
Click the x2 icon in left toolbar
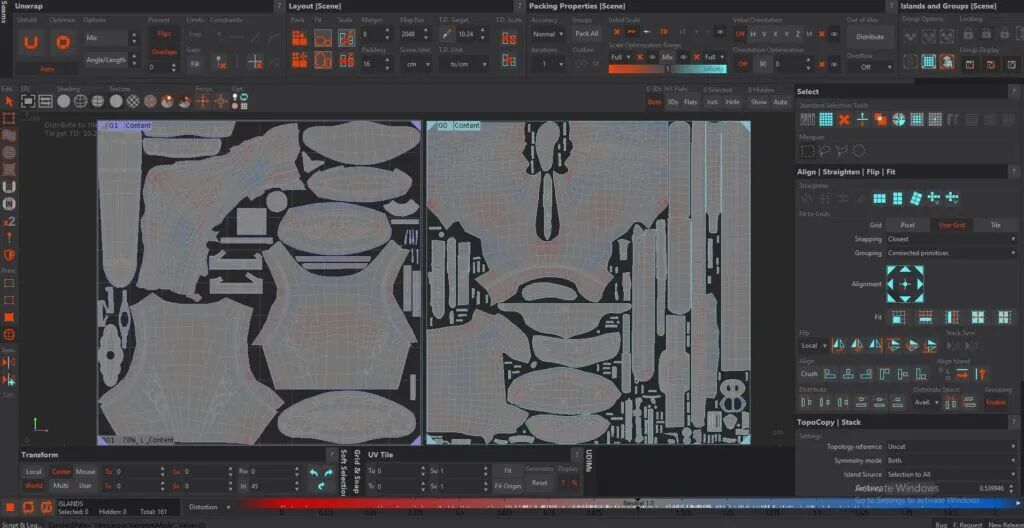(9, 222)
